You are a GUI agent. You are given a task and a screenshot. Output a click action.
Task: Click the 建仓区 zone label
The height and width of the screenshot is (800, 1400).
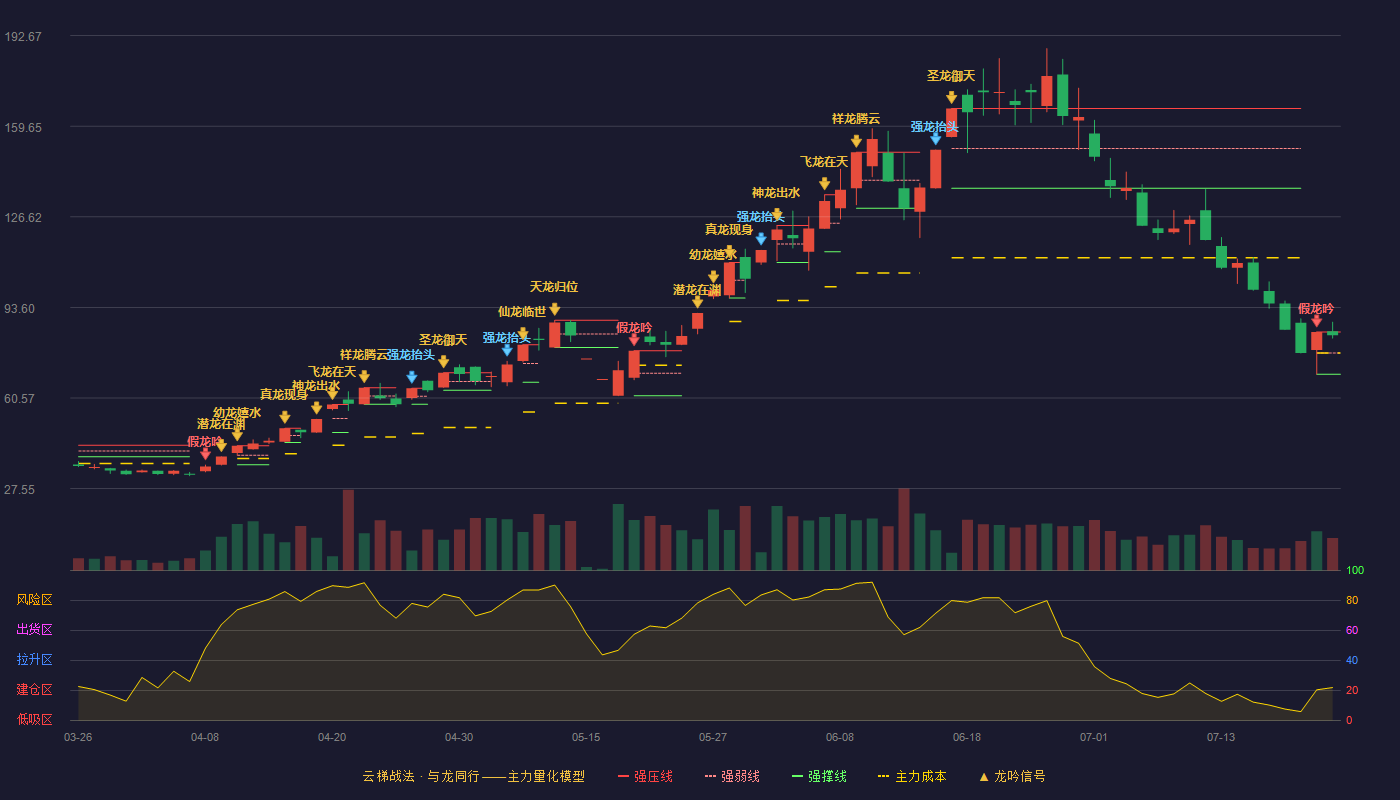pos(34,690)
